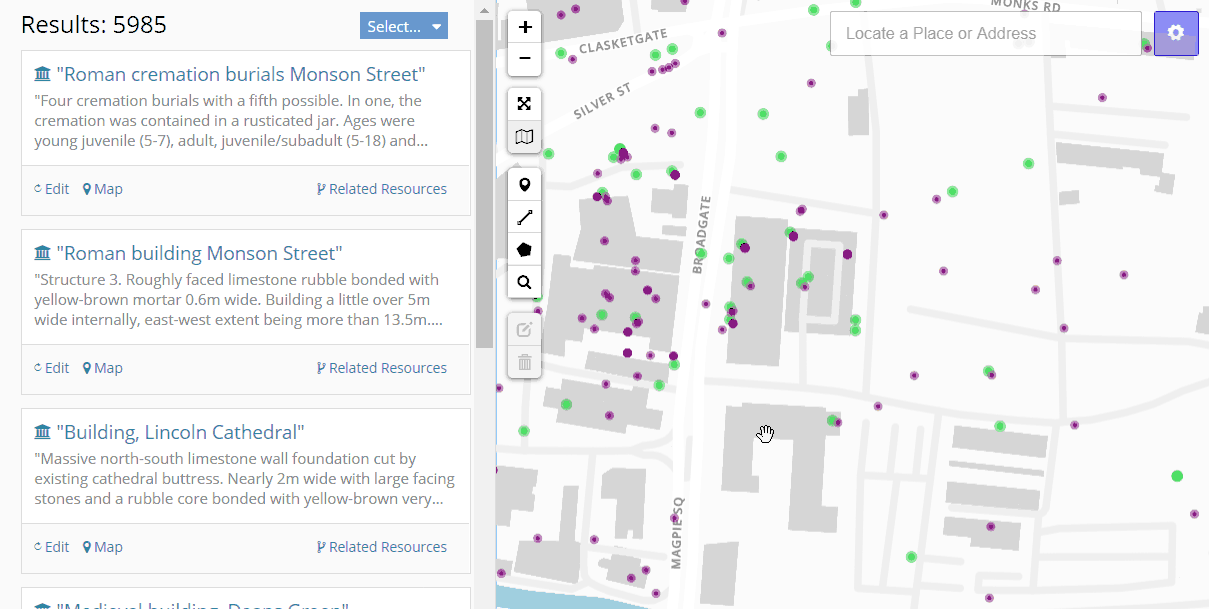Zoom in on the map
The image size is (1209, 609).
(525, 28)
